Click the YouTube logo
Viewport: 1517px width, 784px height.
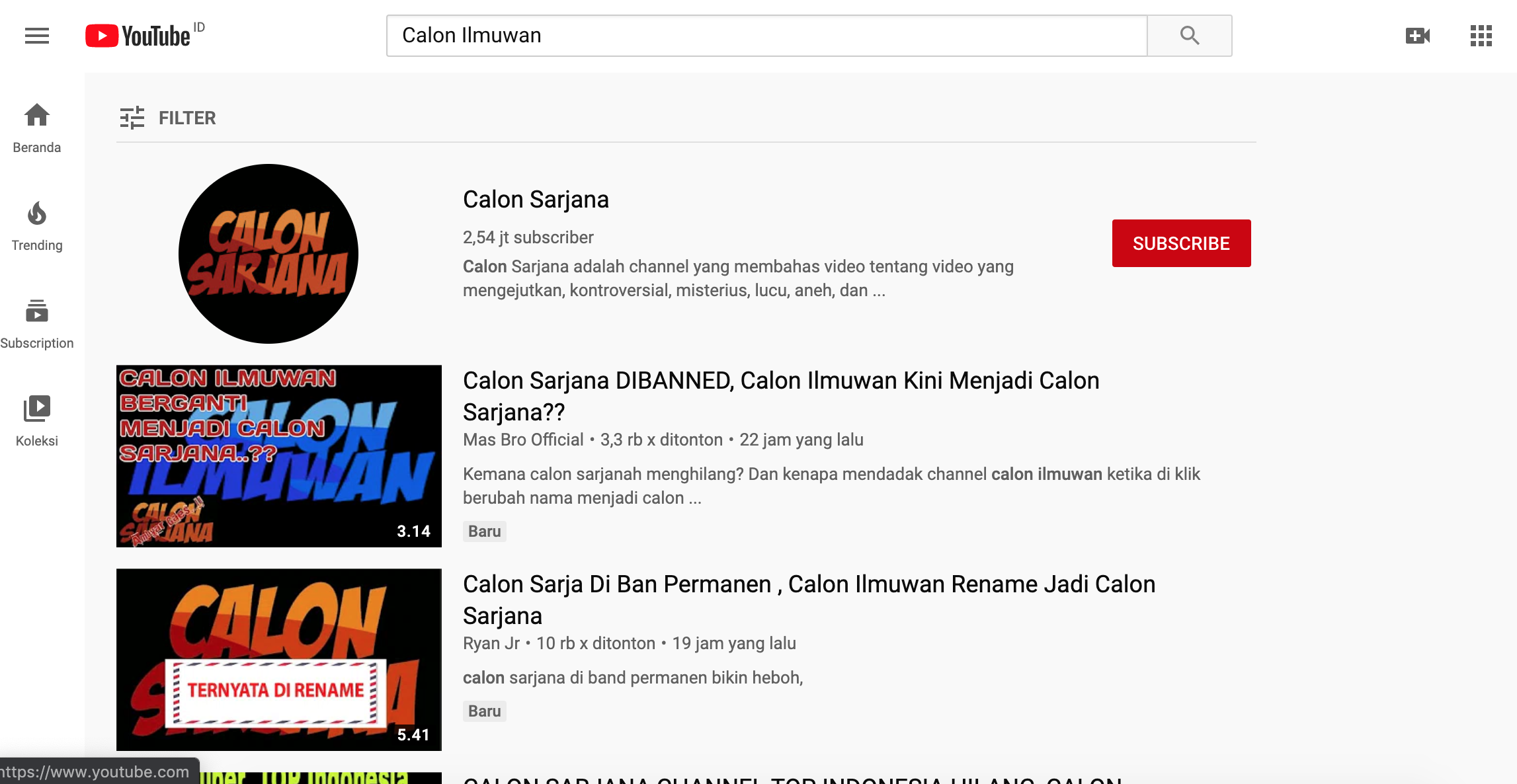139,36
